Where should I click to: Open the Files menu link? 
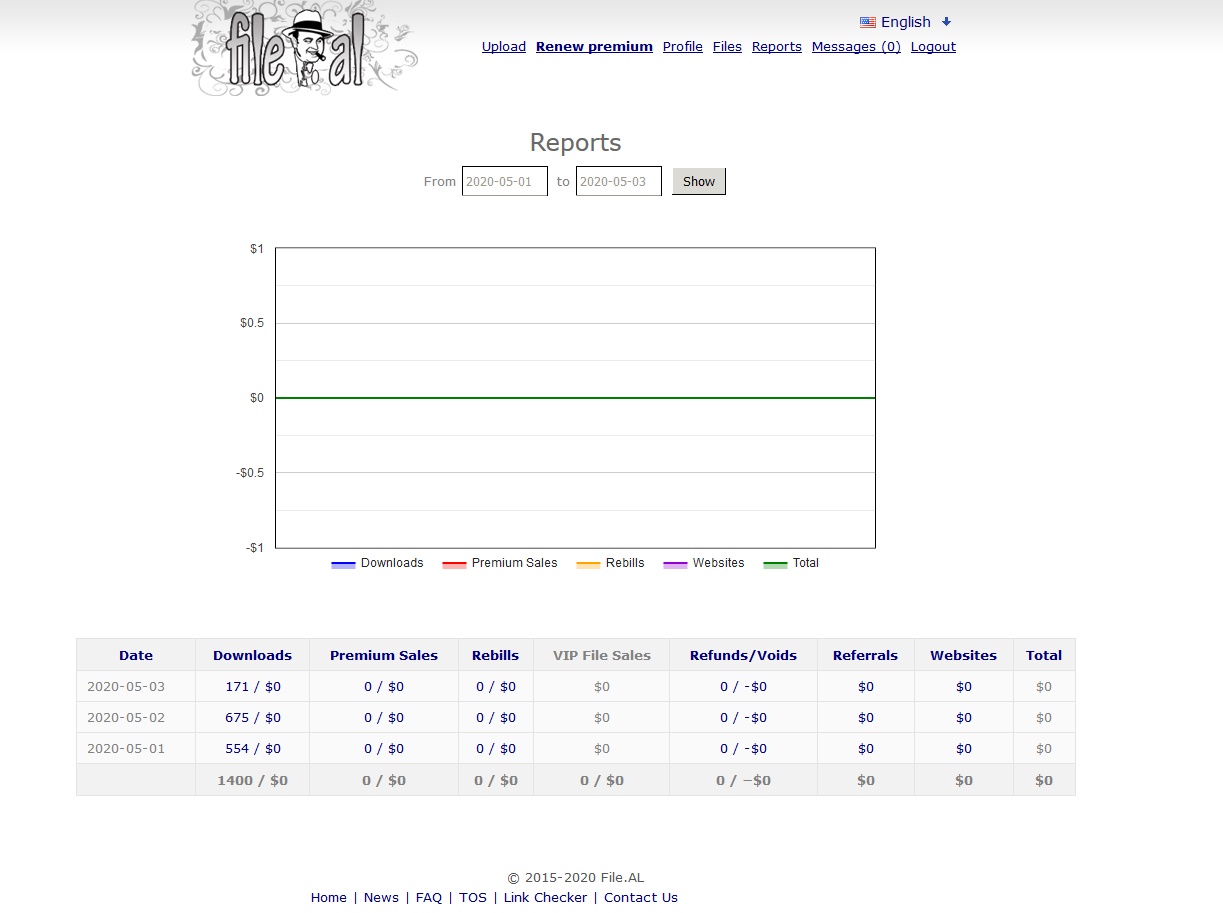click(x=727, y=46)
